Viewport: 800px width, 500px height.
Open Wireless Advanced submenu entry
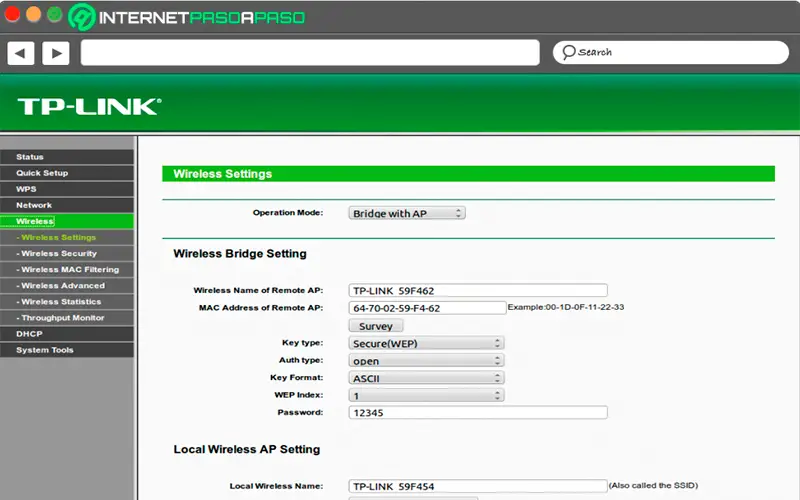[x=67, y=286]
